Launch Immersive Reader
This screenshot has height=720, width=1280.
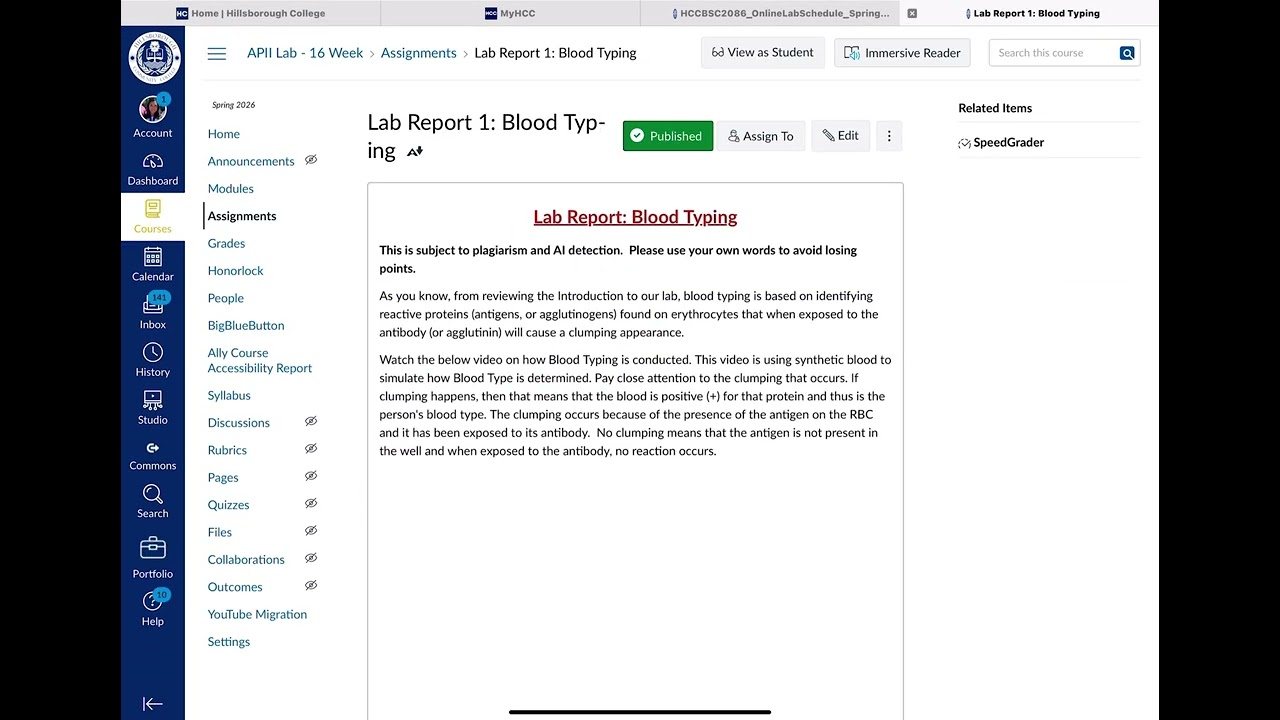(902, 53)
